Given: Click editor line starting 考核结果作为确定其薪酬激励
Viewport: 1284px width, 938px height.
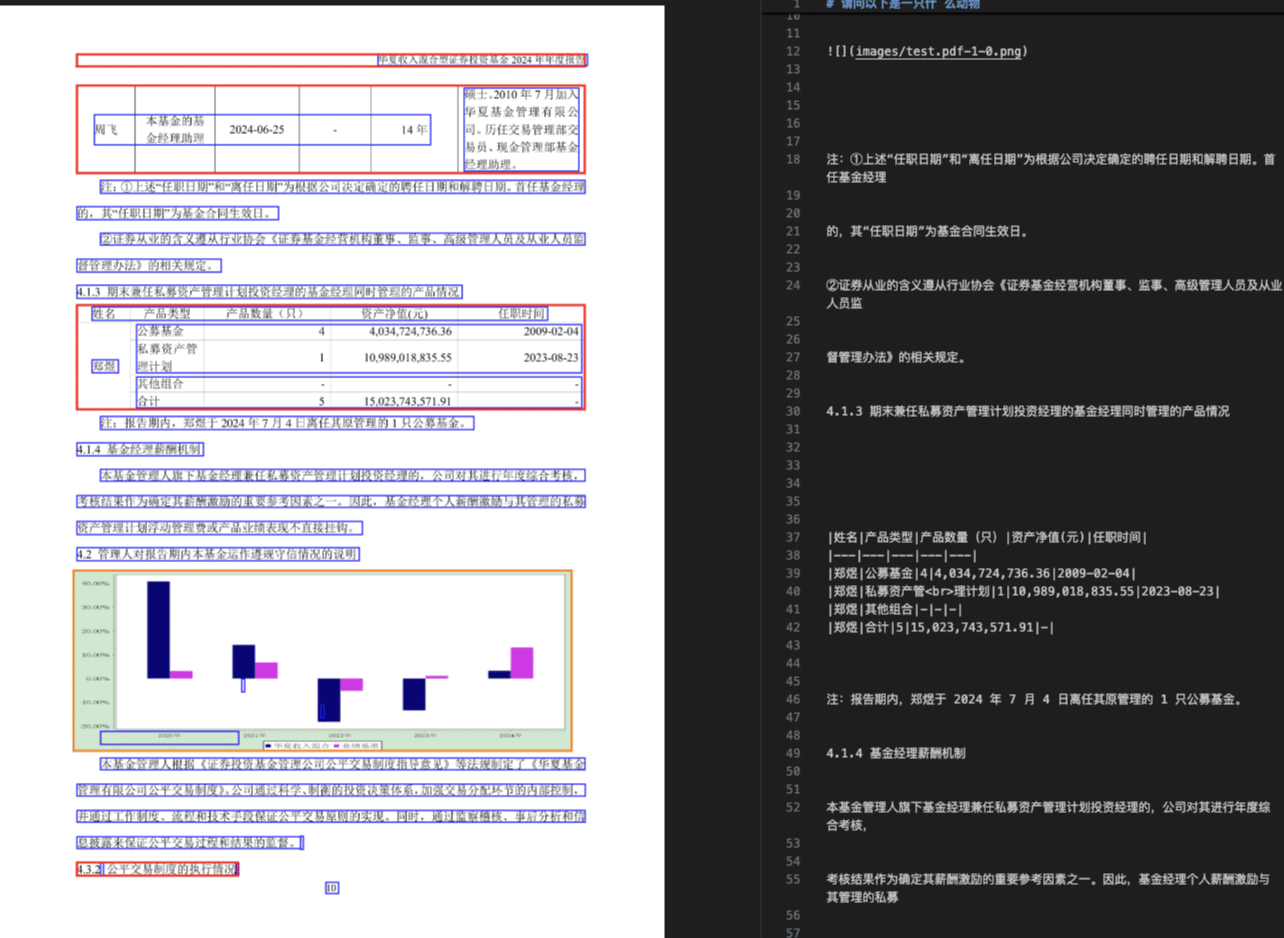Looking at the screenshot, I should (1049, 888).
